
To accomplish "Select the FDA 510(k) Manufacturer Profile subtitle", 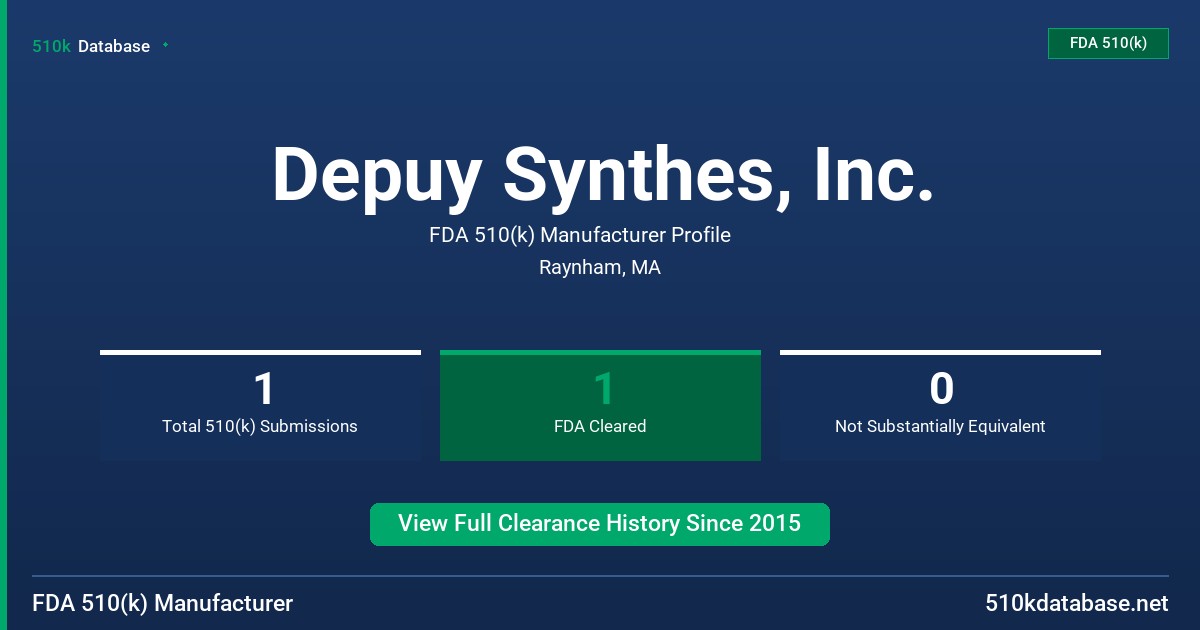I will coord(580,235).
